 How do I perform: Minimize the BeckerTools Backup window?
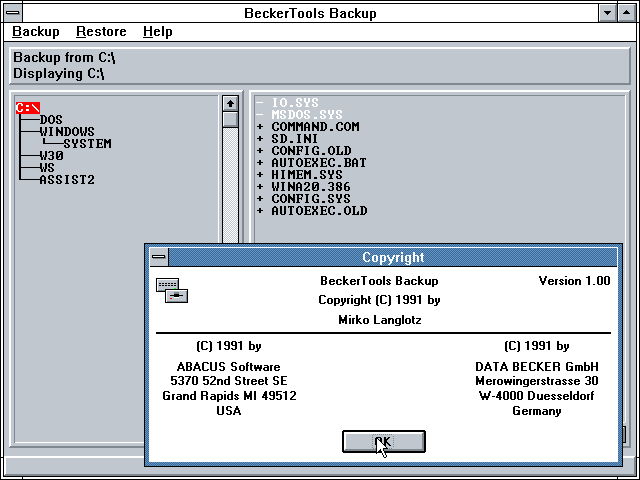[x=607, y=13]
